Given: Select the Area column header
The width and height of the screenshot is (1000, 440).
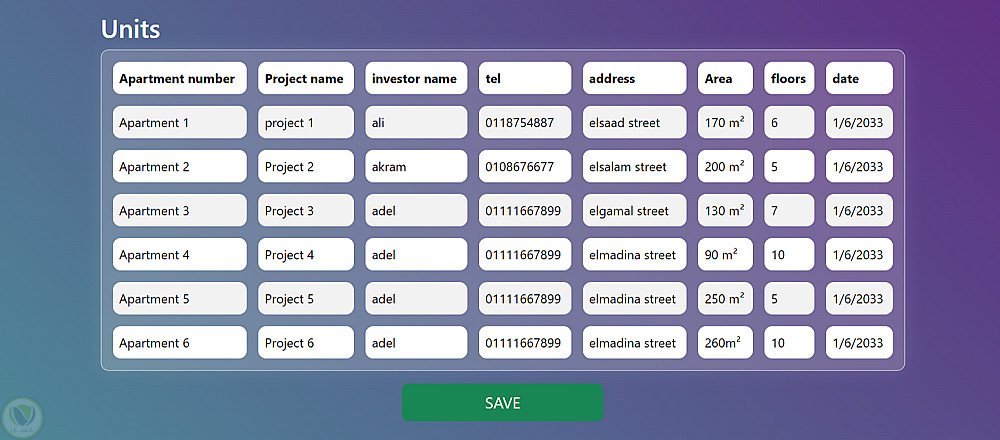Looking at the screenshot, I should coord(725,79).
